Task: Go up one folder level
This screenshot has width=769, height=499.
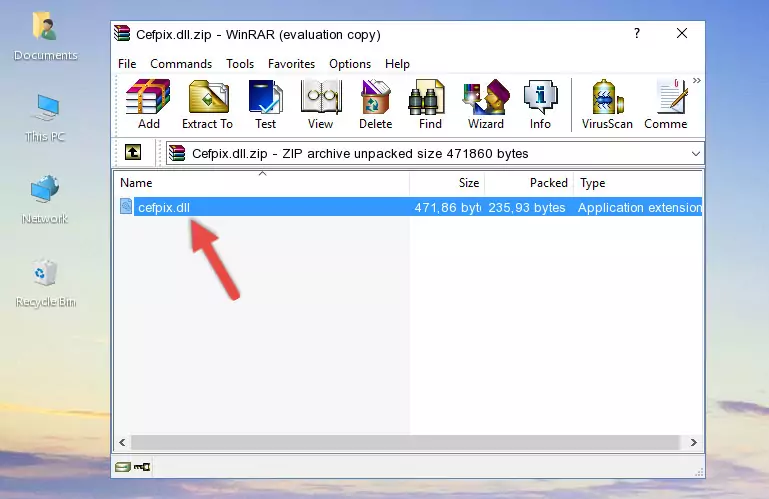Action: pyautogui.click(x=133, y=153)
